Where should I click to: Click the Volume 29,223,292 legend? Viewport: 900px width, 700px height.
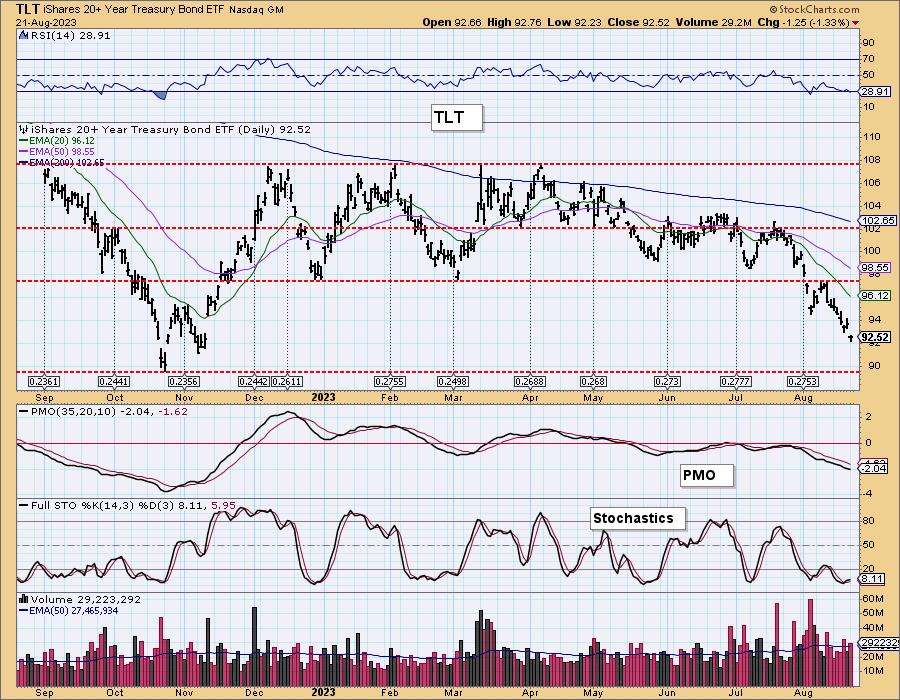[x=85, y=599]
